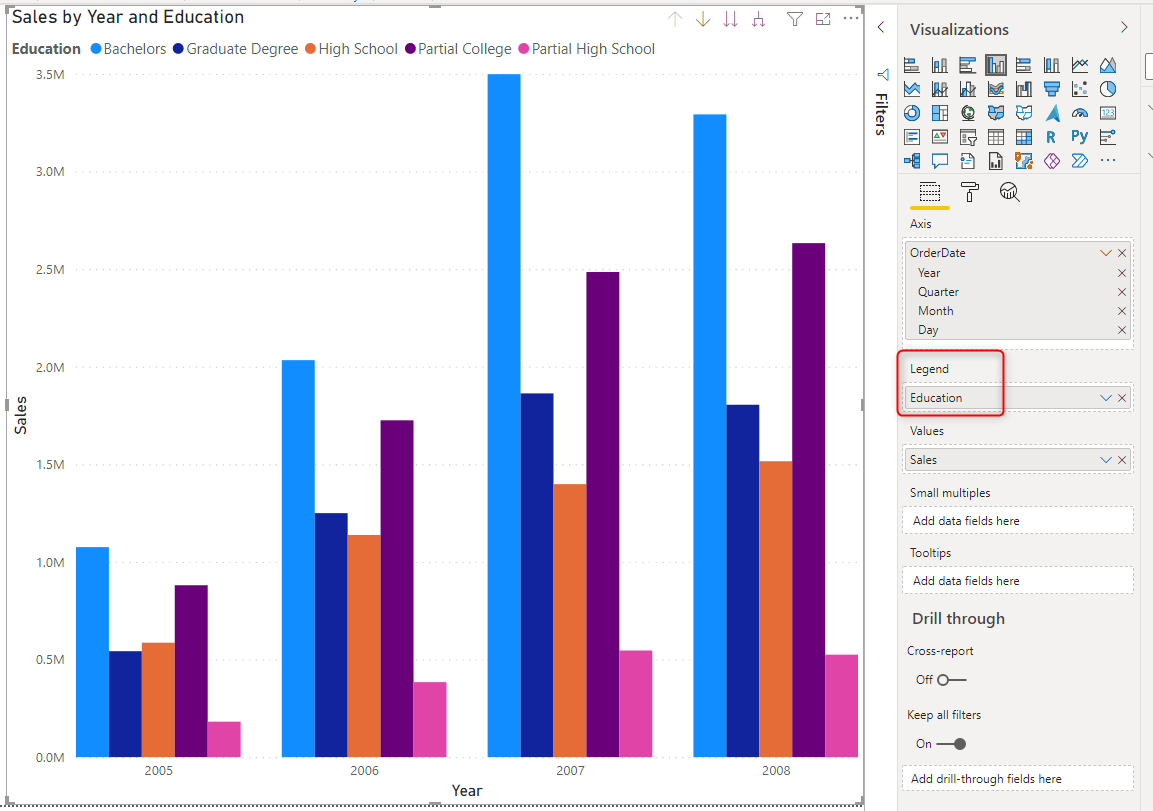Screen dimensions: 1153x811
Task: Expand the OrderDate axis field dropdown
Action: [1105, 253]
